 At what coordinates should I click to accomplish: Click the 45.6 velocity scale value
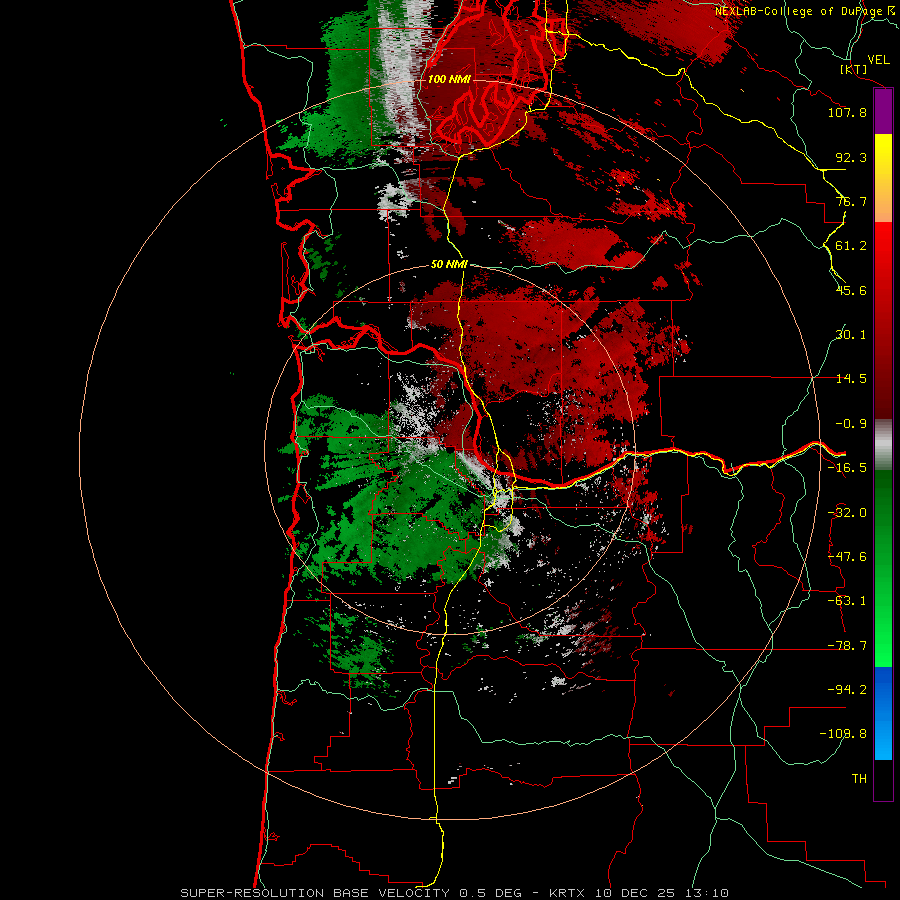(851, 290)
